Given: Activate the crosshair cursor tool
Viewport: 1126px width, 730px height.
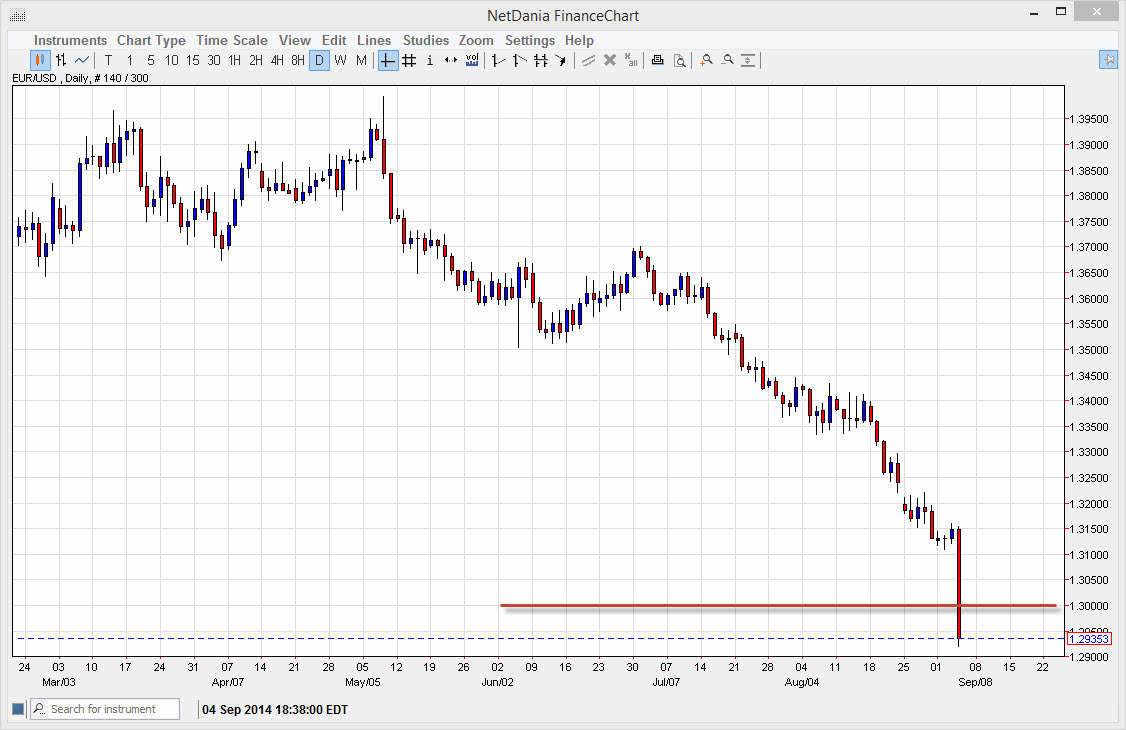Looking at the screenshot, I should (x=387, y=60).
